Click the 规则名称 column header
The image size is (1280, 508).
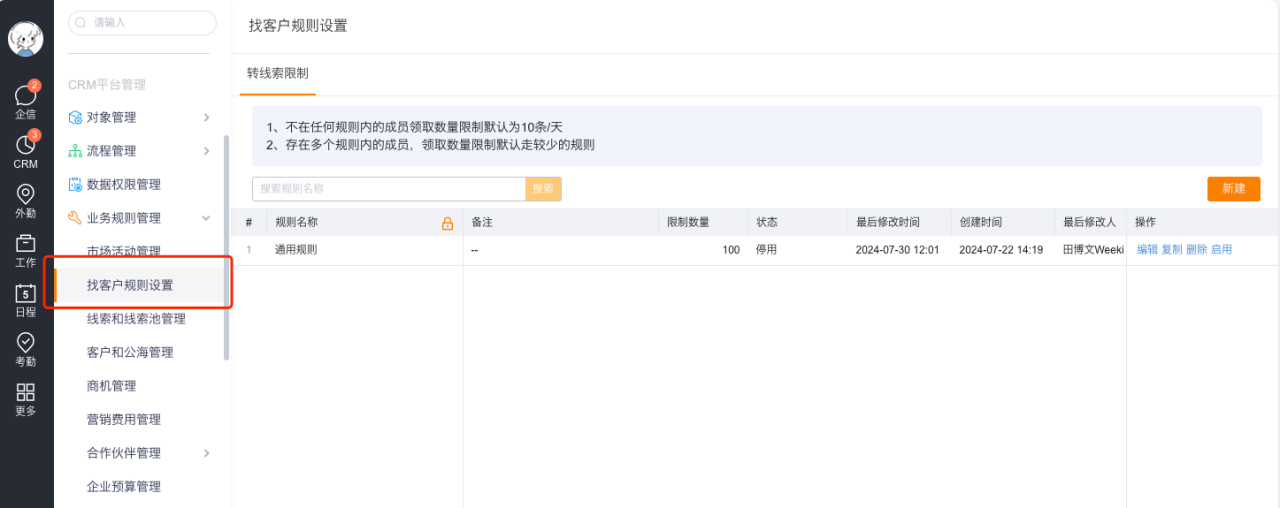coord(296,223)
